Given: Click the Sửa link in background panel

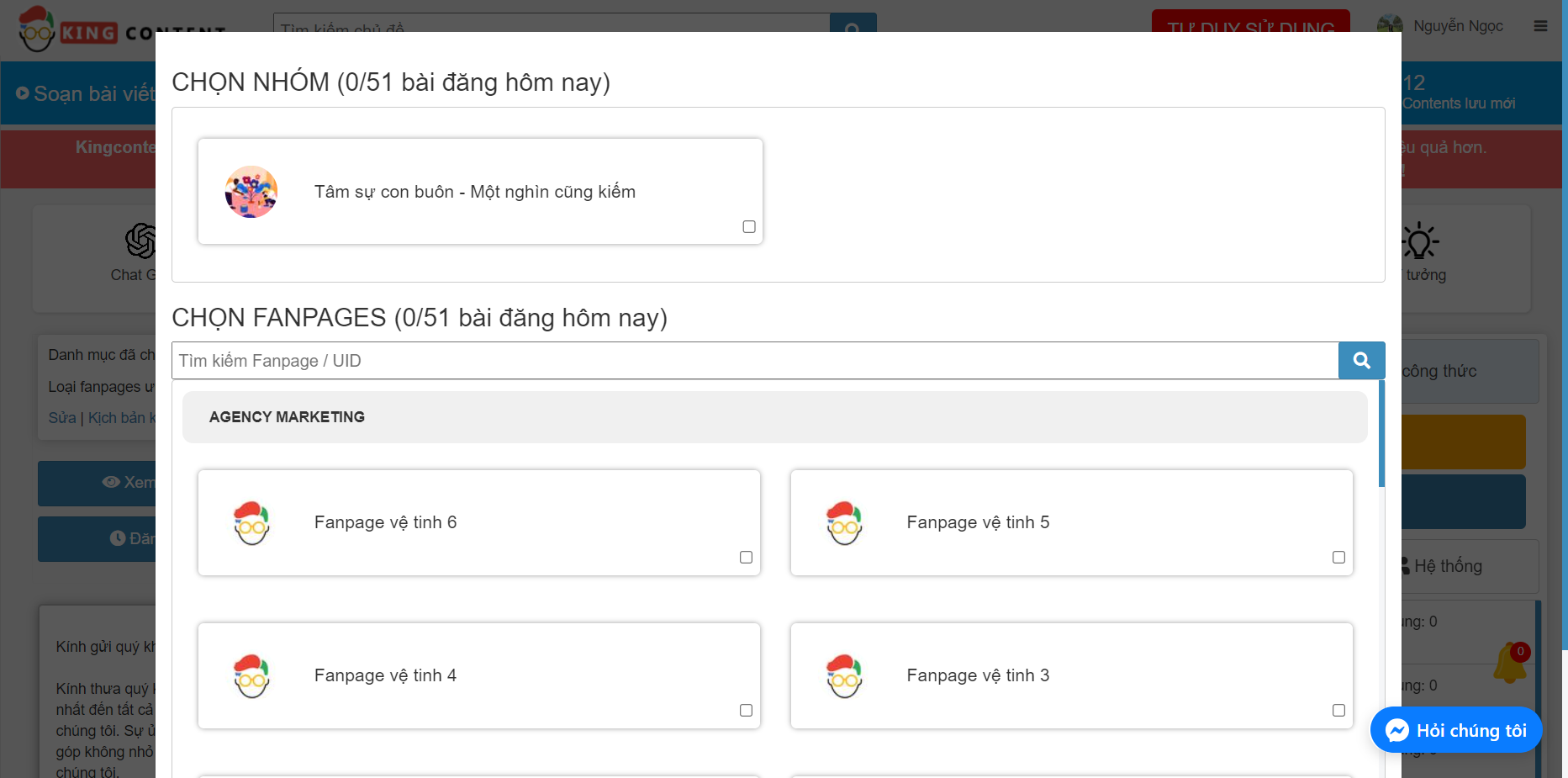Looking at the screenshot, I should click(x=62, y=418).
